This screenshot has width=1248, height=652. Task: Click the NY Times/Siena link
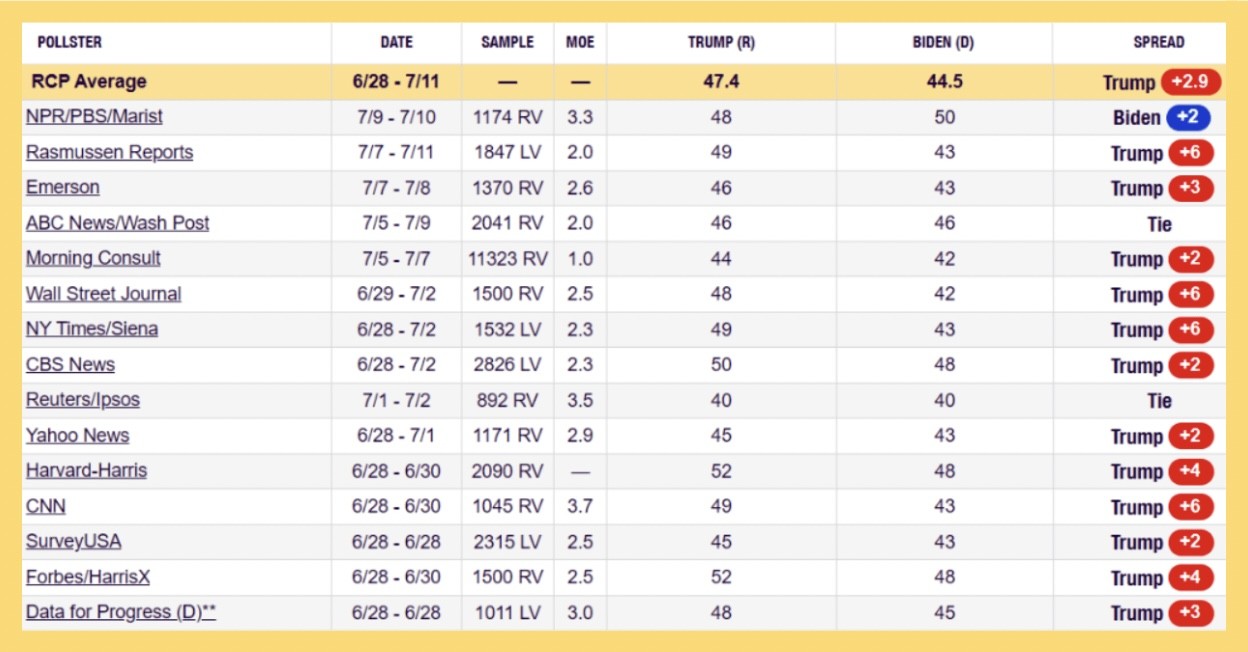(92, 329)
